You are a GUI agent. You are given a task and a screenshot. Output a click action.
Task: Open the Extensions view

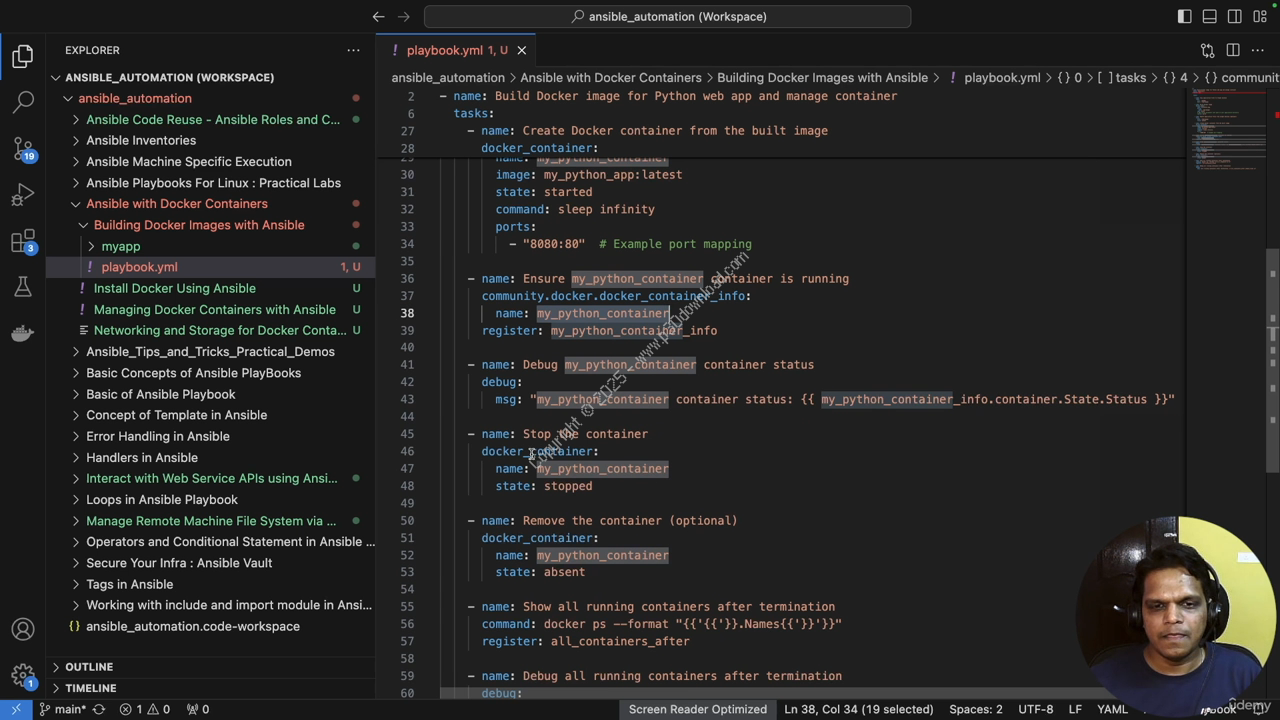[x=23, y=241]
